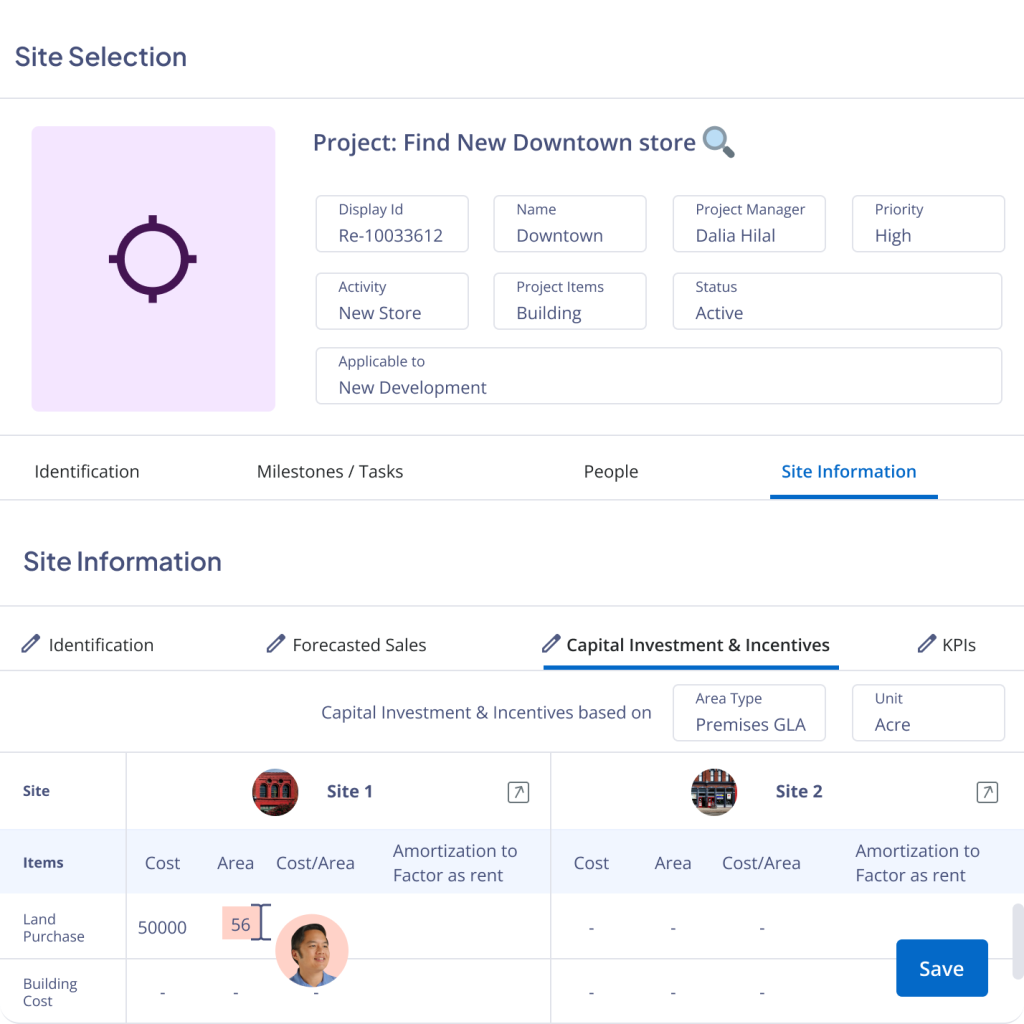
Task: Open the Area Type dropdown showing Premises GLA
Action: tap(749, 712)
